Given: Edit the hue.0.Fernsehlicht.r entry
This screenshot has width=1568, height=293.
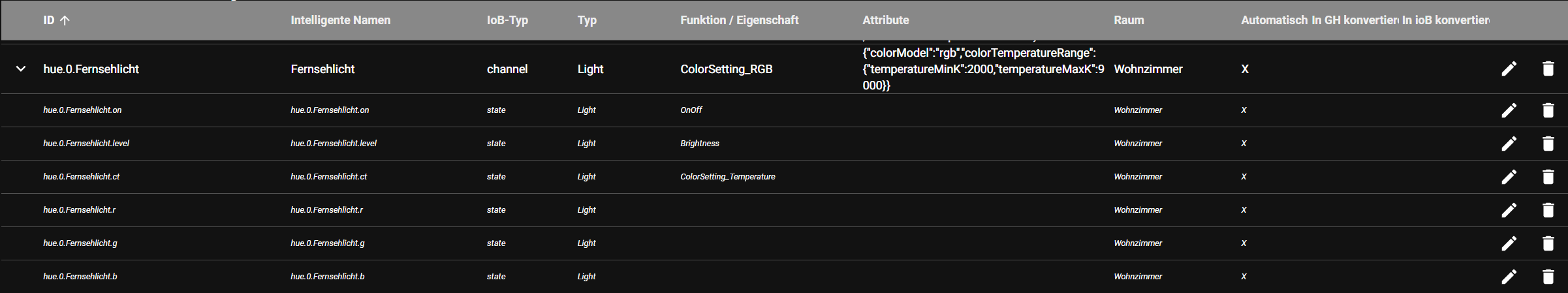Looking at the screenshot, I should click(x=1509, y=210).
